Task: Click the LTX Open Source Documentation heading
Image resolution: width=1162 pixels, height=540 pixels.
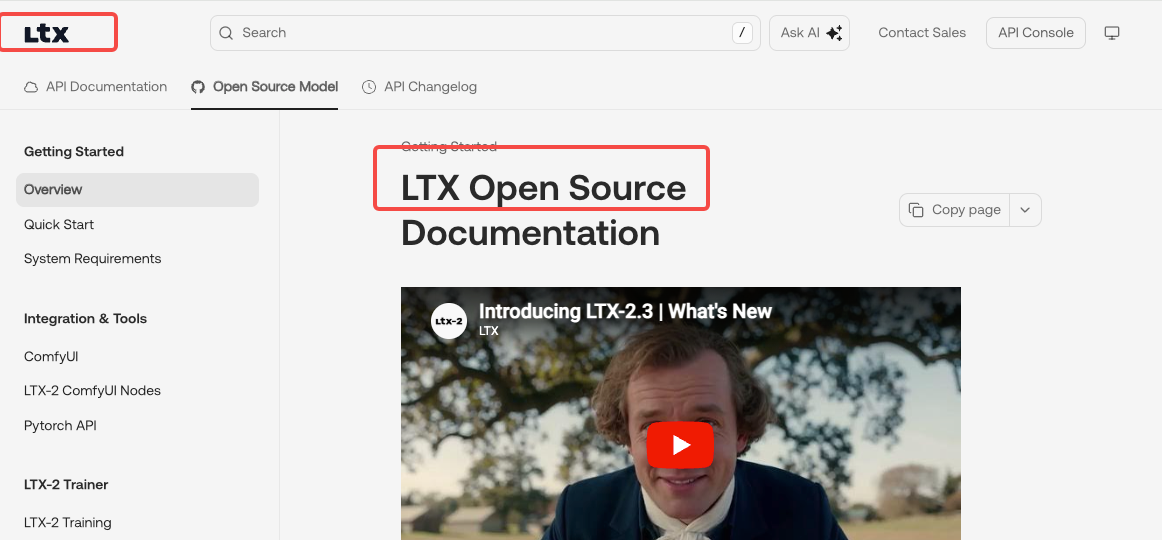Action: (543, 211)
